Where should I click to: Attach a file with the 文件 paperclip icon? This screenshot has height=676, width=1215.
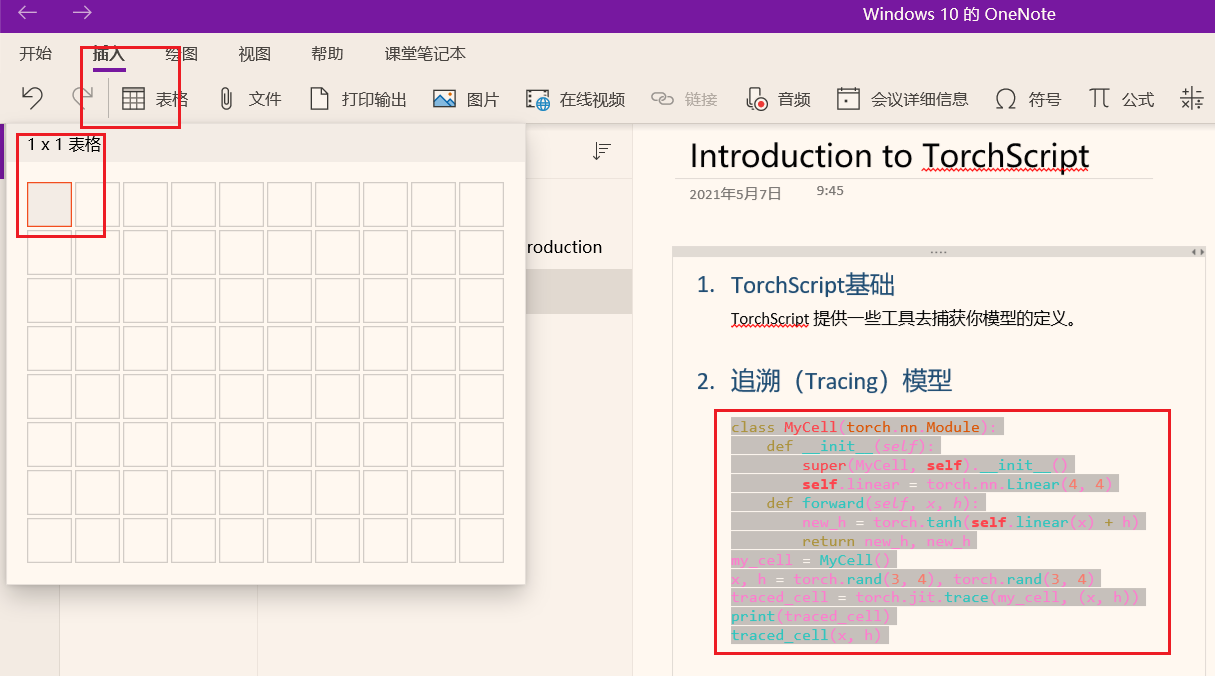(x=227, y=98)
